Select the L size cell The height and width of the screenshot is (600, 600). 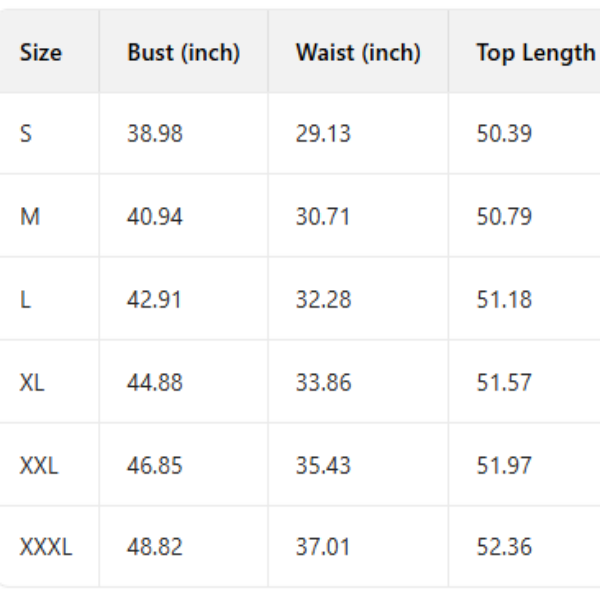25,299
